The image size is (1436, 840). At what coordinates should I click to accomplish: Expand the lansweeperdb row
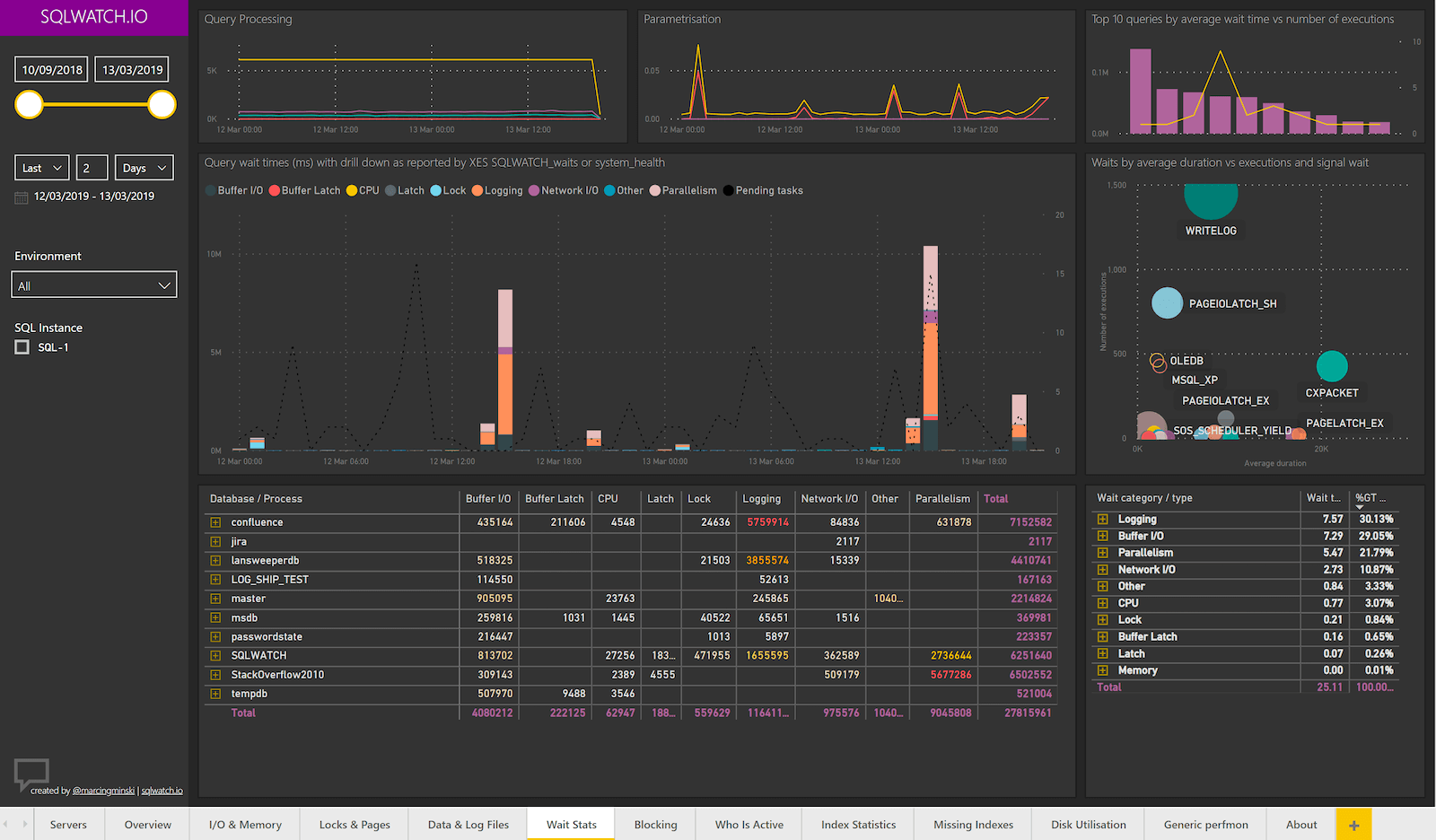pos(215,560)
